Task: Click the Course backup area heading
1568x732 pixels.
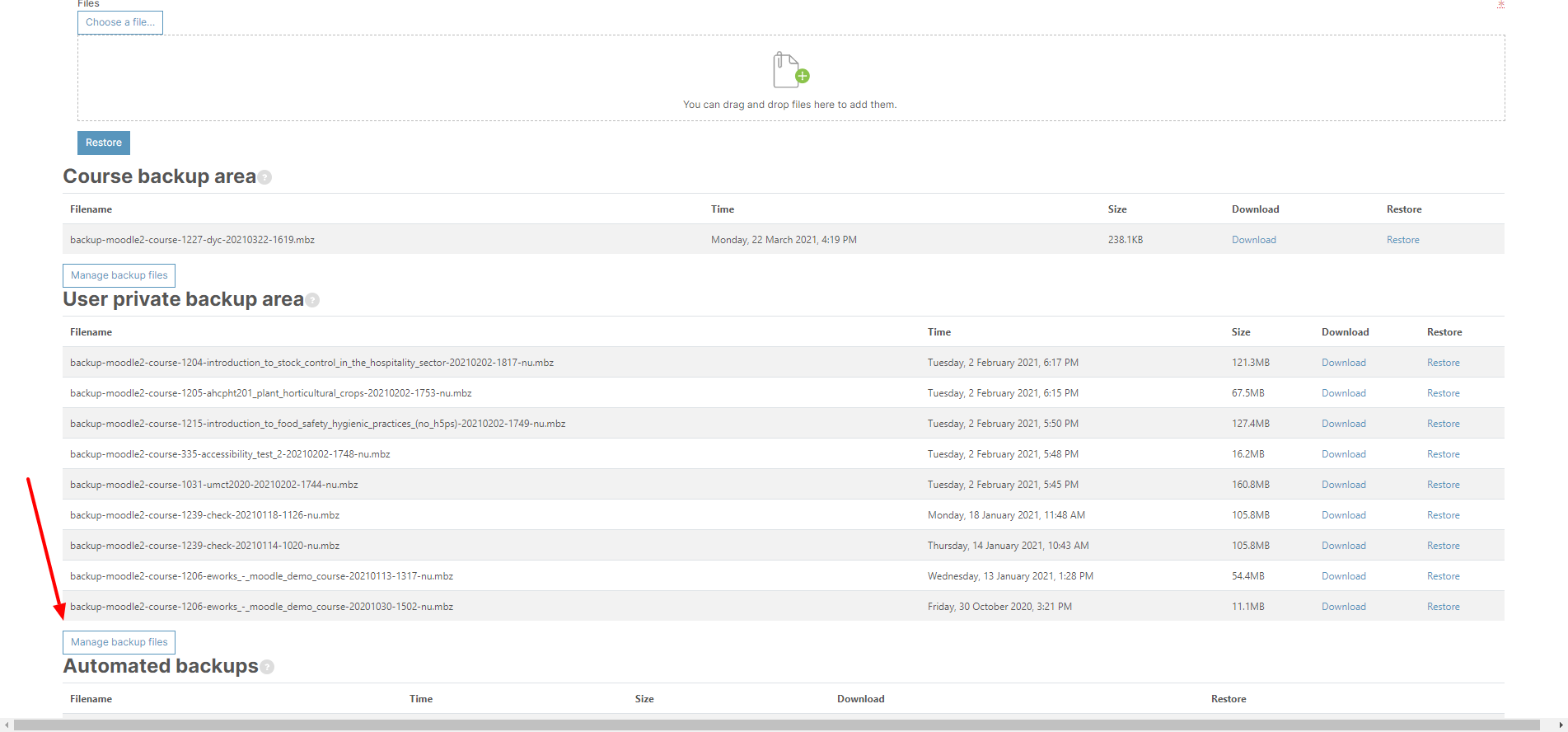Action: 160,176
